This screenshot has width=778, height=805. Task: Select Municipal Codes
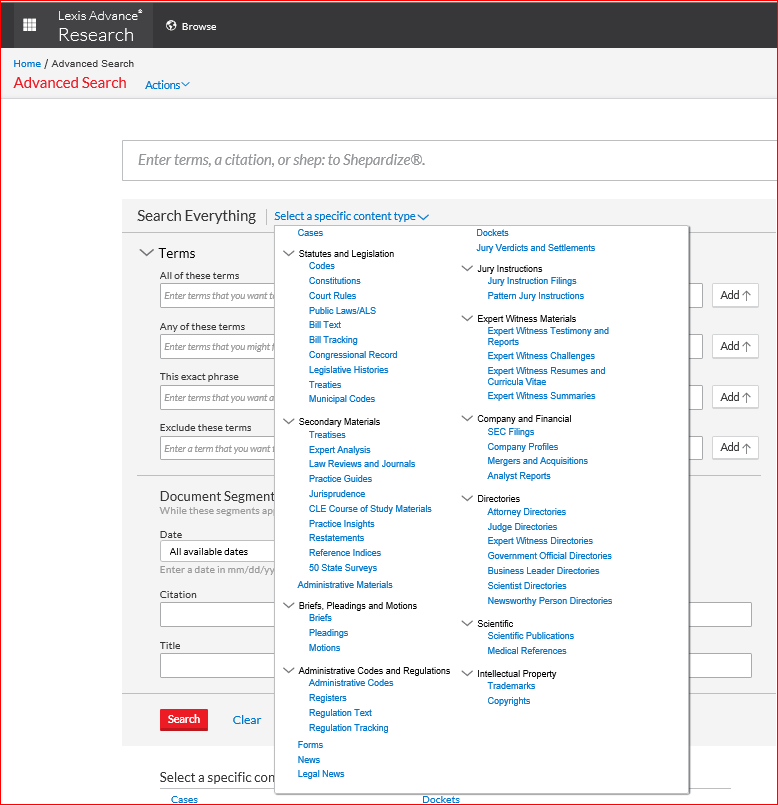[341, 398]
